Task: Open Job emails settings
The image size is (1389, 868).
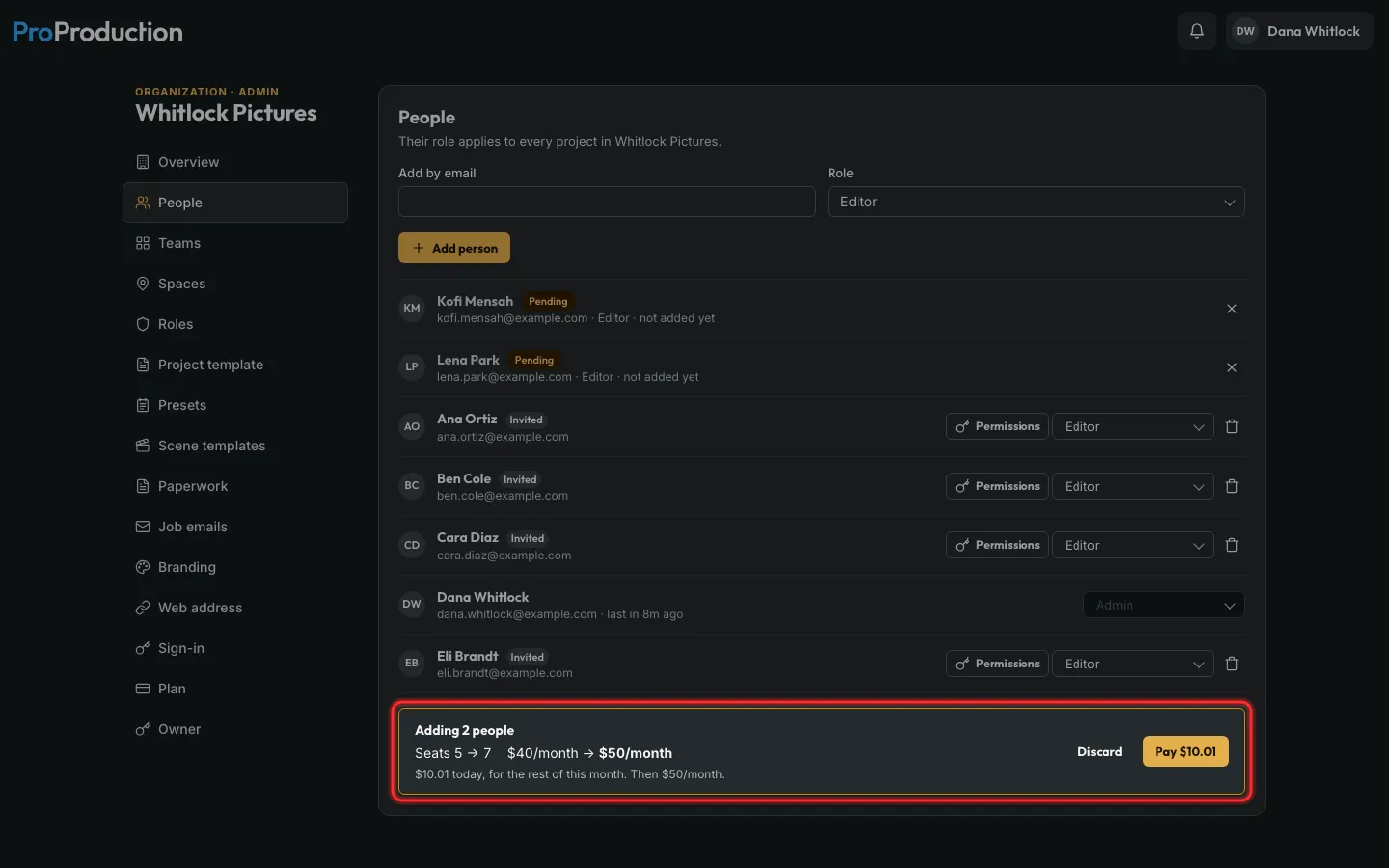Action: coord(235,527)
